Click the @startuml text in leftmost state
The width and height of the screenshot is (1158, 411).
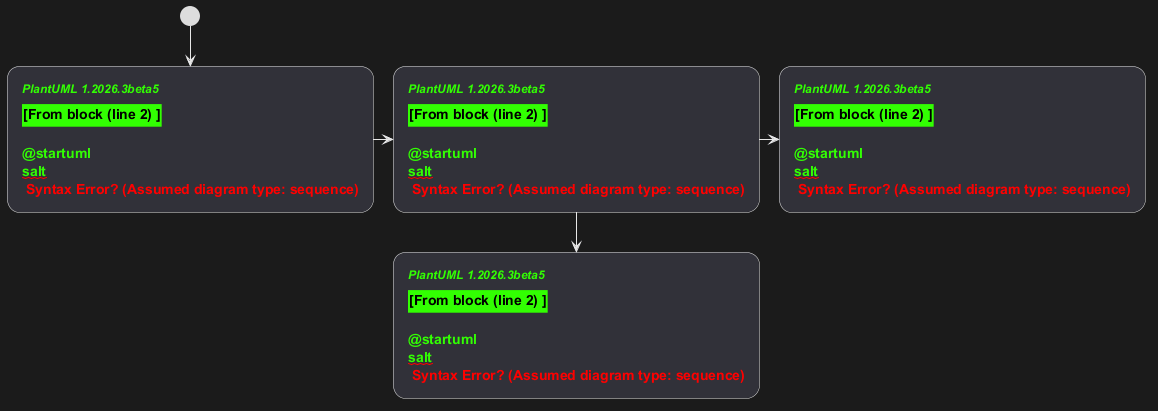(x=56, y=153)
